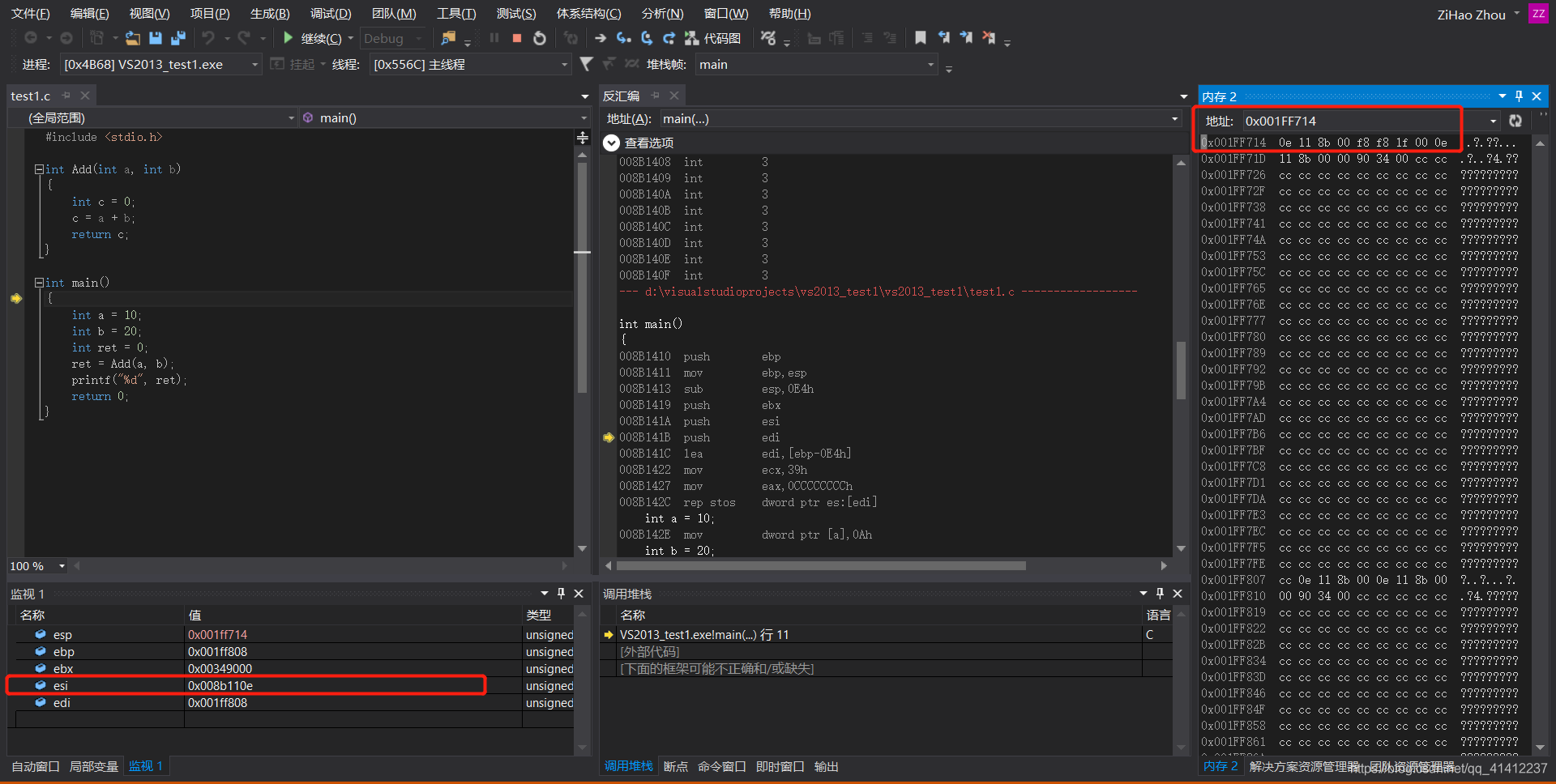Click the Open File folder icon
Image resolution: width=1556 pixels, height=784 pixels.
pyautogui.click(x=133, y=38)
